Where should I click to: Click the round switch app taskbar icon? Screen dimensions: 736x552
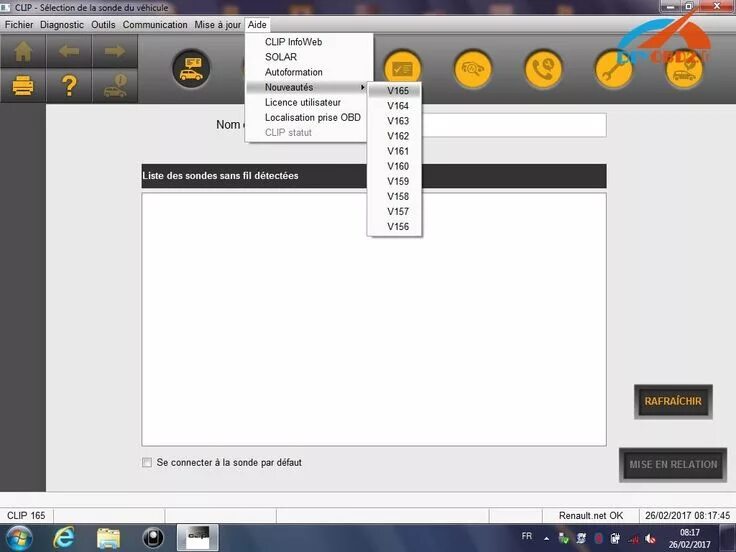pyautogui.click(x=153, y=538)
